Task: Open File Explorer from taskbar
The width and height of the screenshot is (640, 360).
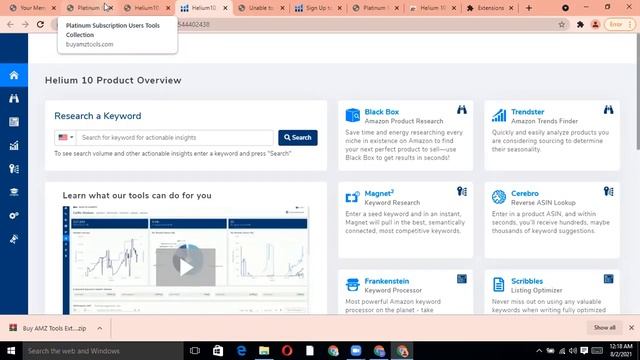Action: click(264, 351)
